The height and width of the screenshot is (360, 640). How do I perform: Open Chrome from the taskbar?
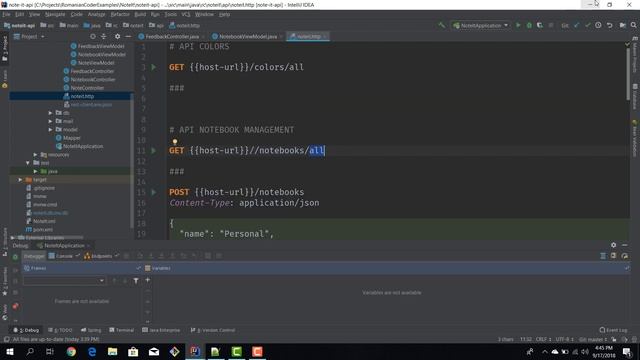[x=71, y=351]
